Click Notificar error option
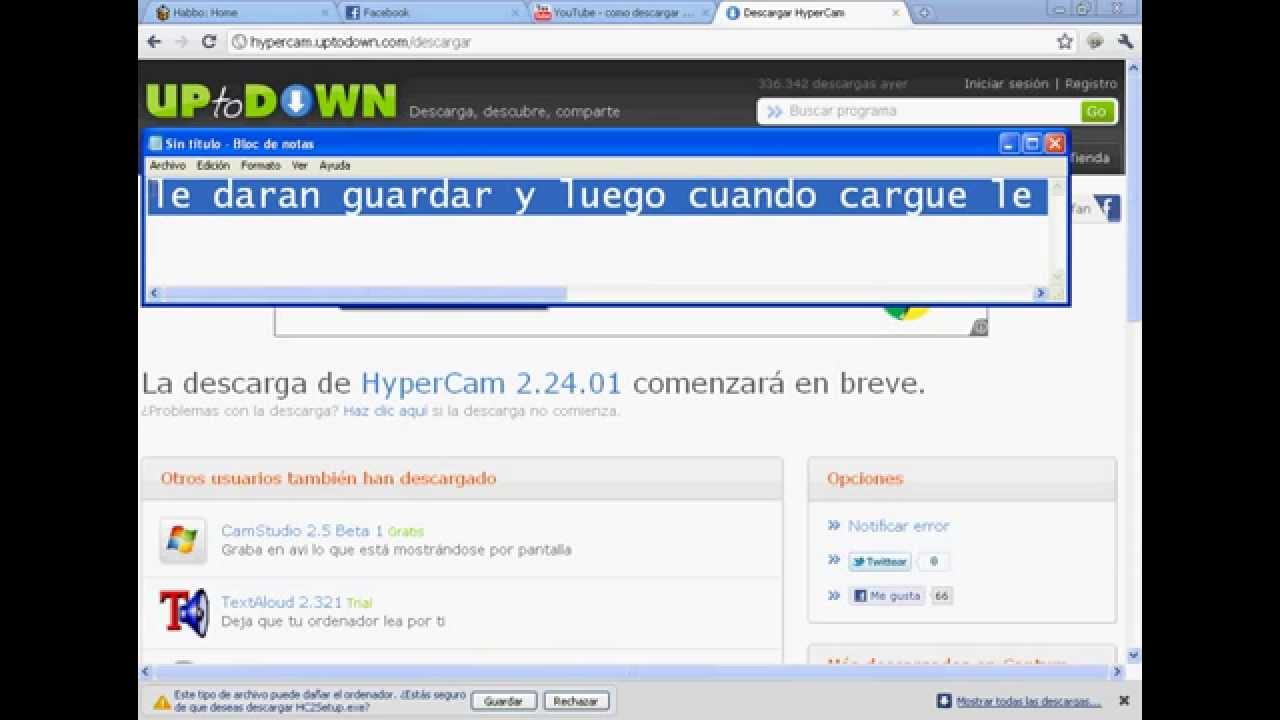This screenshot has width=1280, height=720. [x=898, y=526]
